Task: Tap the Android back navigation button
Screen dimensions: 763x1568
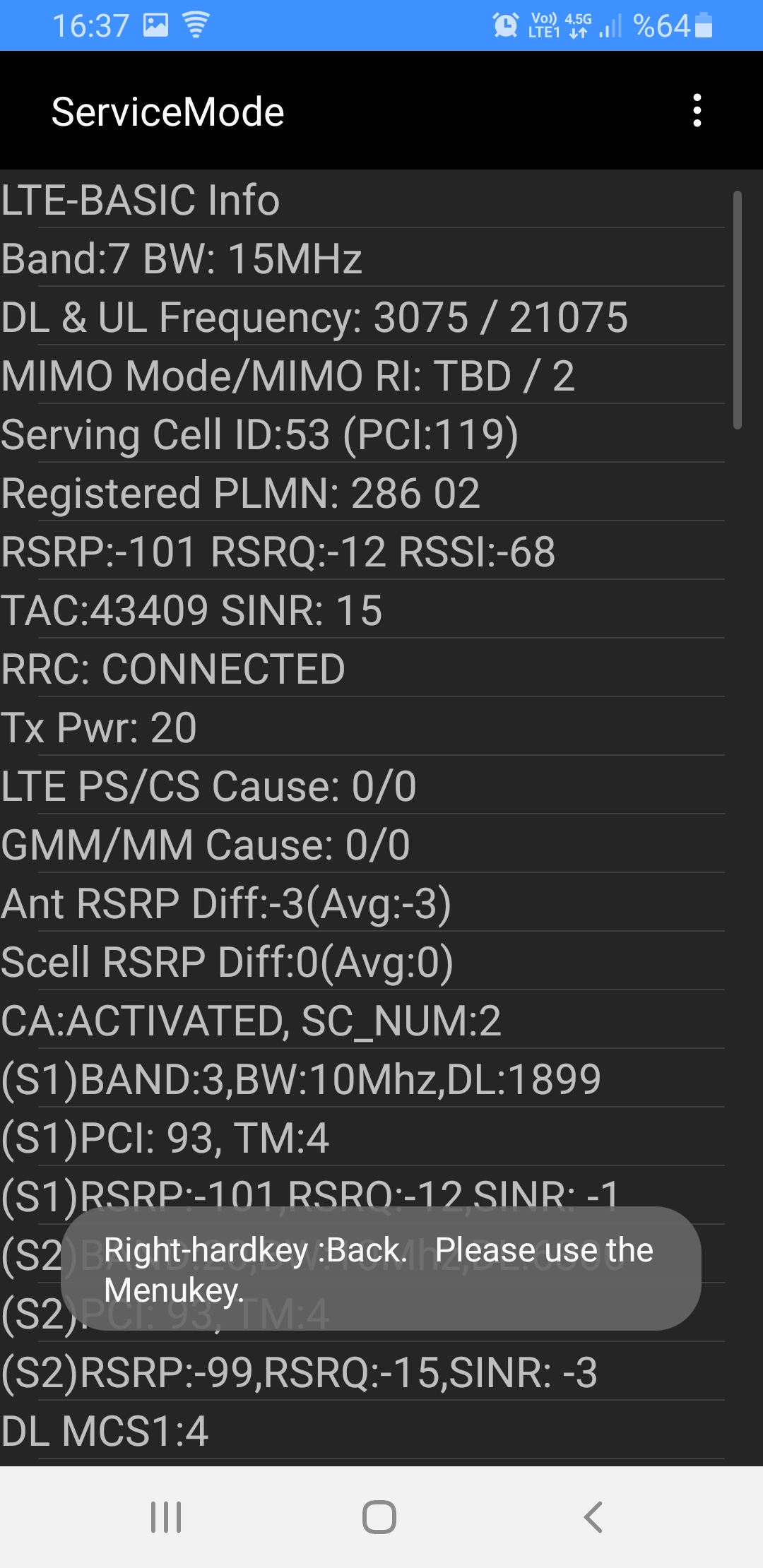Action: point(593,1516)
